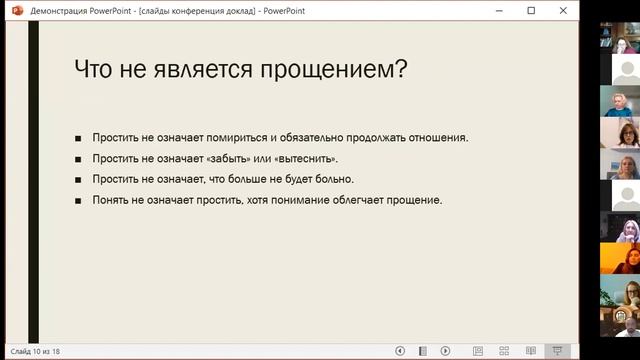This screenshot has width=640, height=360.
Task: Switch to Reading view icon
Action: [x=531, y=351]
